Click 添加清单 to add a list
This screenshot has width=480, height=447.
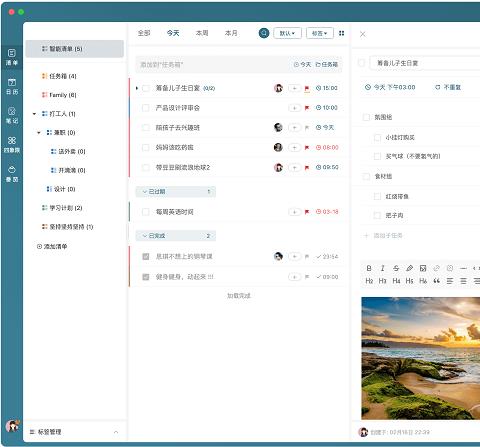pyautogui.click(x=52, y=246)
